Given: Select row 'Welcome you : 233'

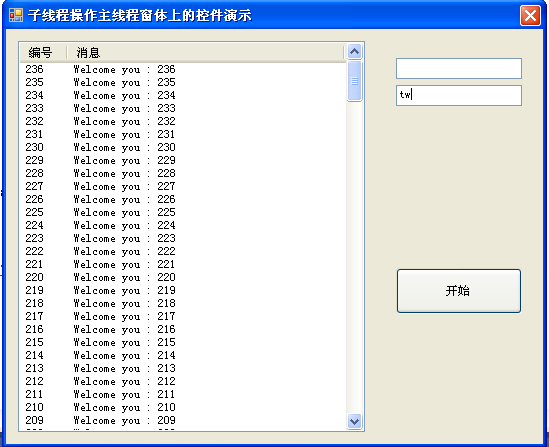Looking at the screenshot, I should pos(183,108).
